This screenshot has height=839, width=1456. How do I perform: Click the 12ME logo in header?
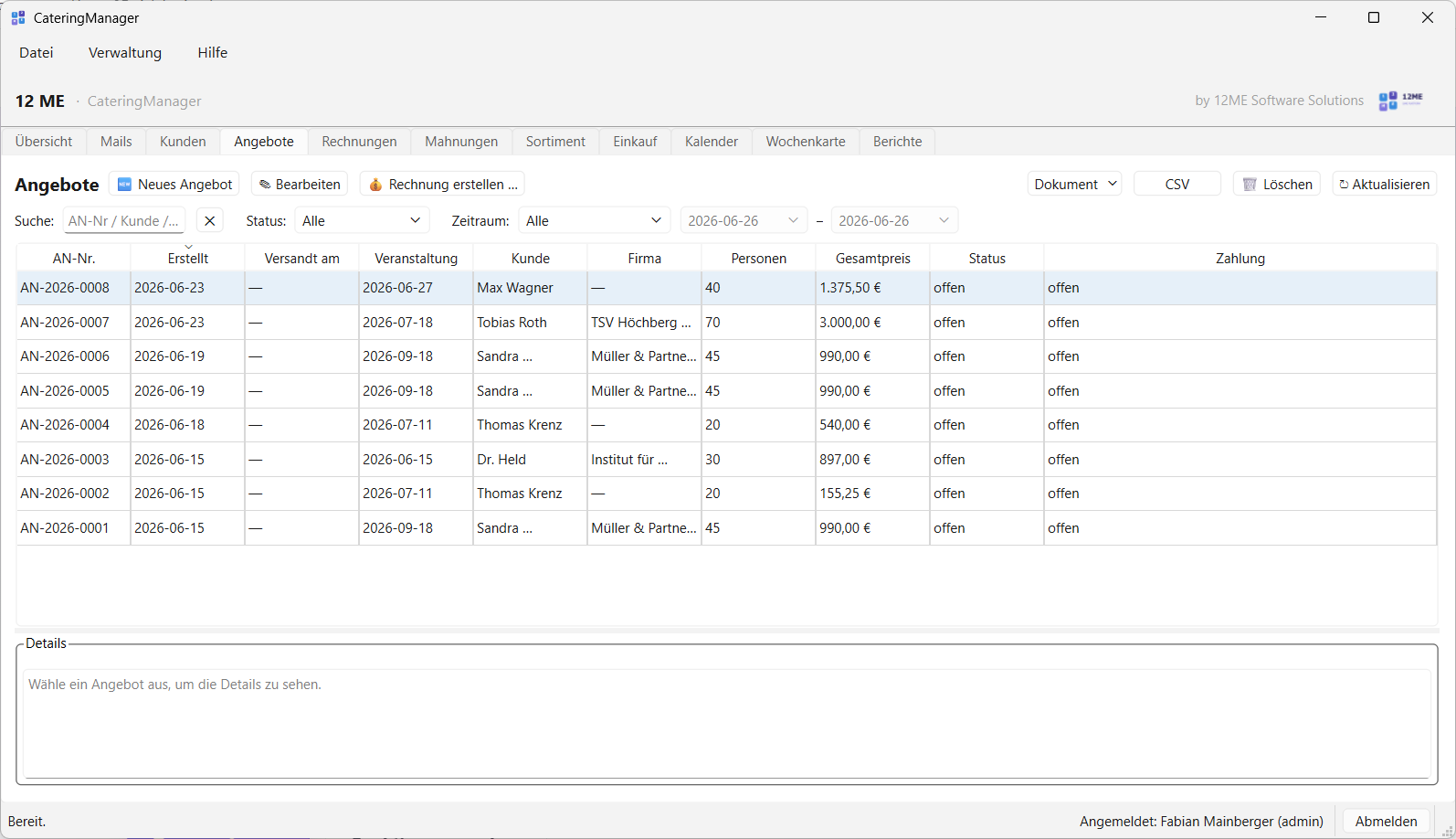tap(1400, 101)
